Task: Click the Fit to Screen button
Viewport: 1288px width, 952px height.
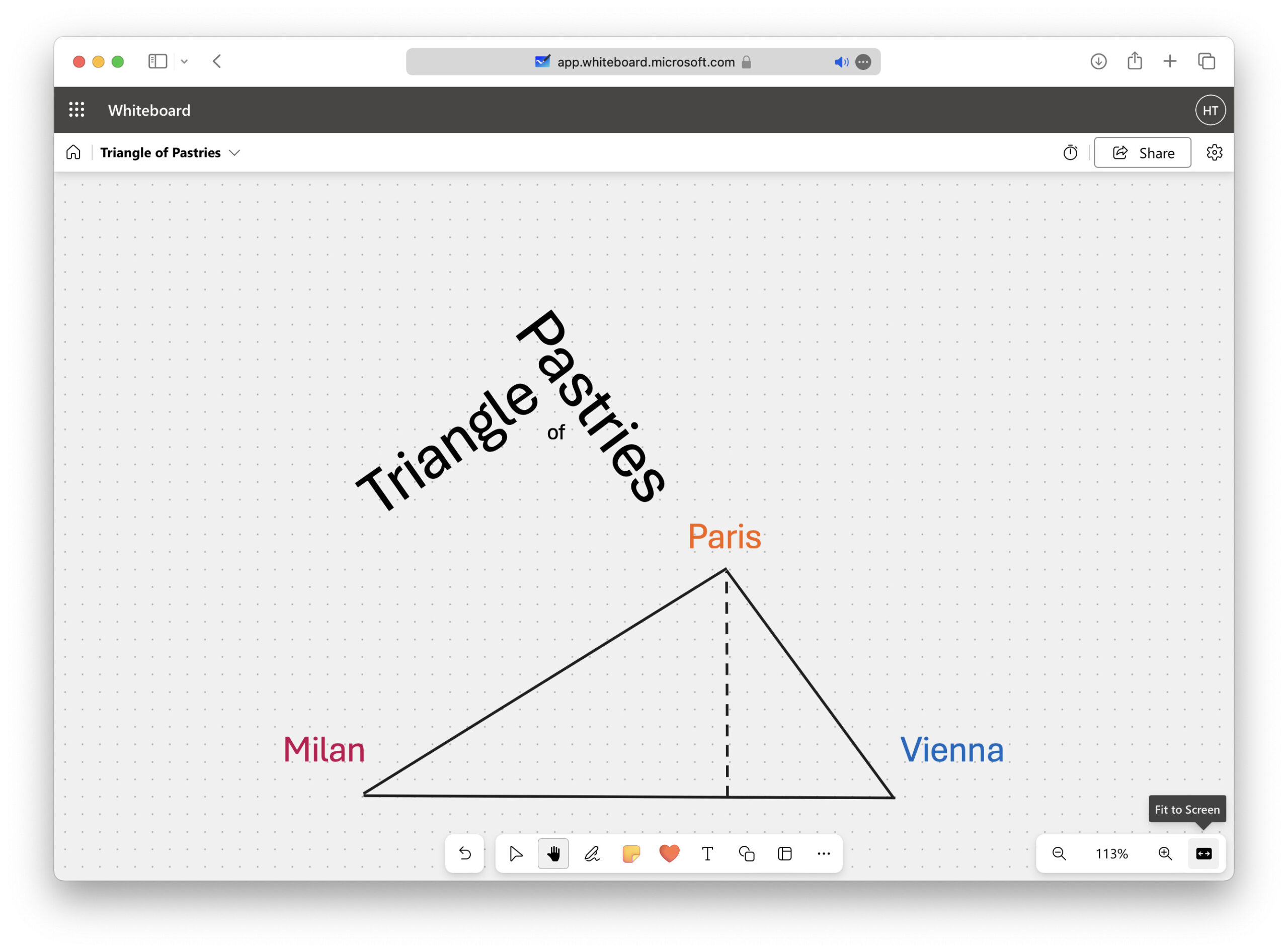Action: click(x=1204, y=853)
